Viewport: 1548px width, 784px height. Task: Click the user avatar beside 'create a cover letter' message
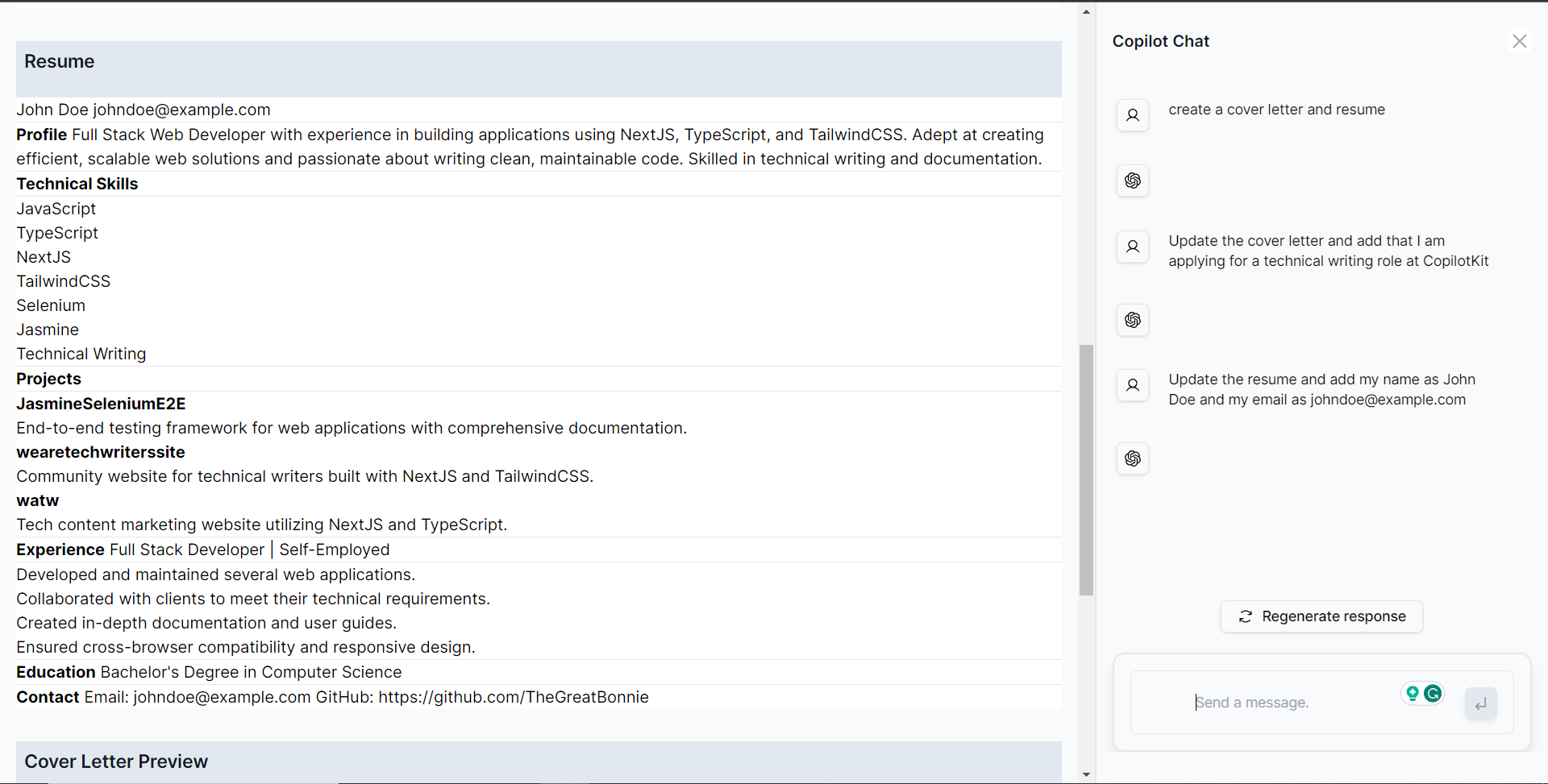tap(1133, 115)
